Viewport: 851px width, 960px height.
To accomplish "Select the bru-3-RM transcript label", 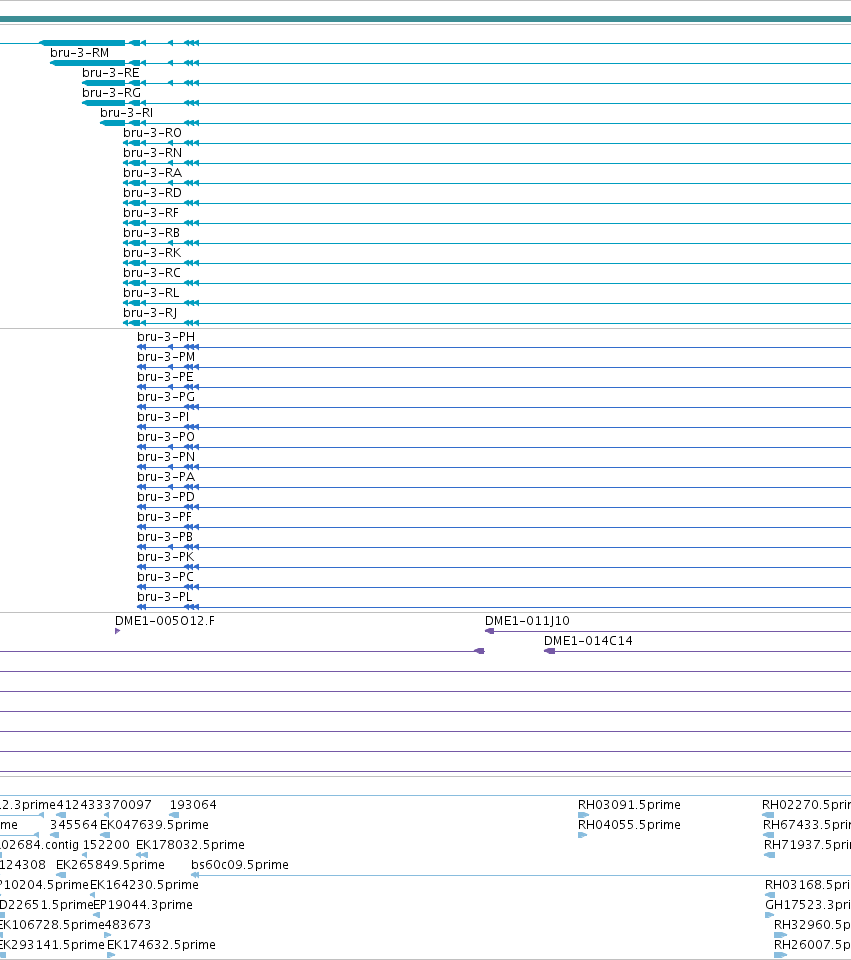I will click(x=80, y=53).
